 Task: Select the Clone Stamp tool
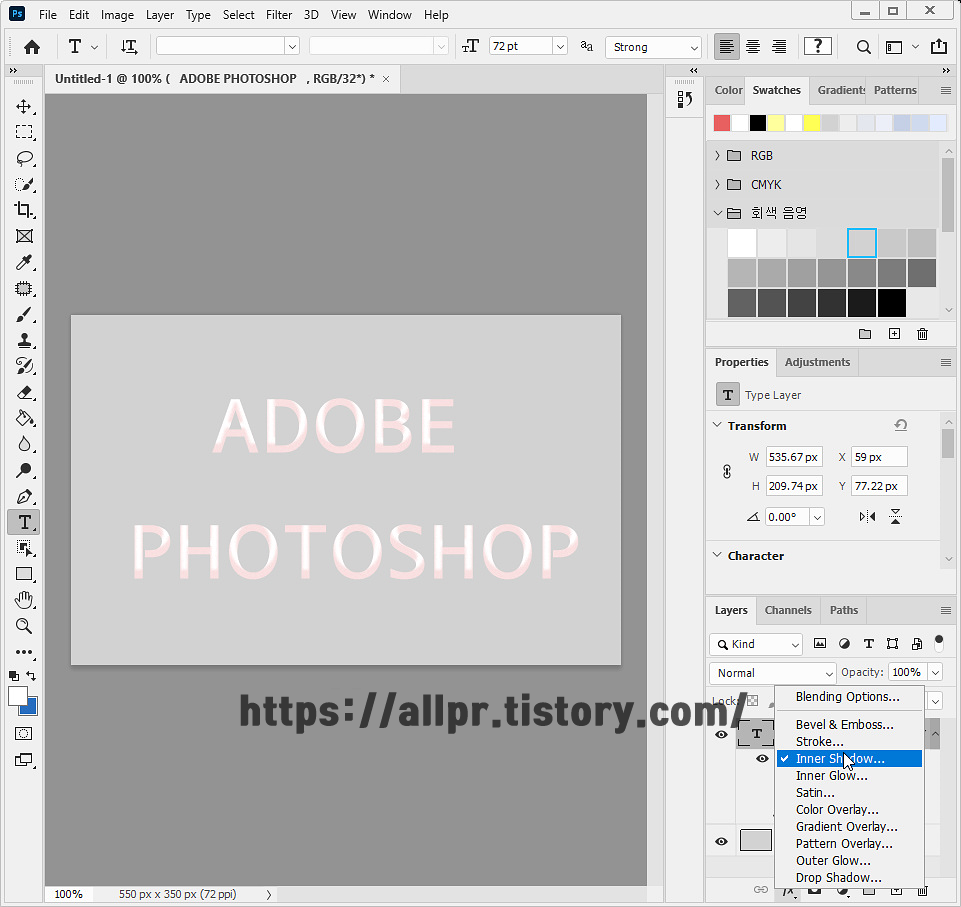point(24,341)
